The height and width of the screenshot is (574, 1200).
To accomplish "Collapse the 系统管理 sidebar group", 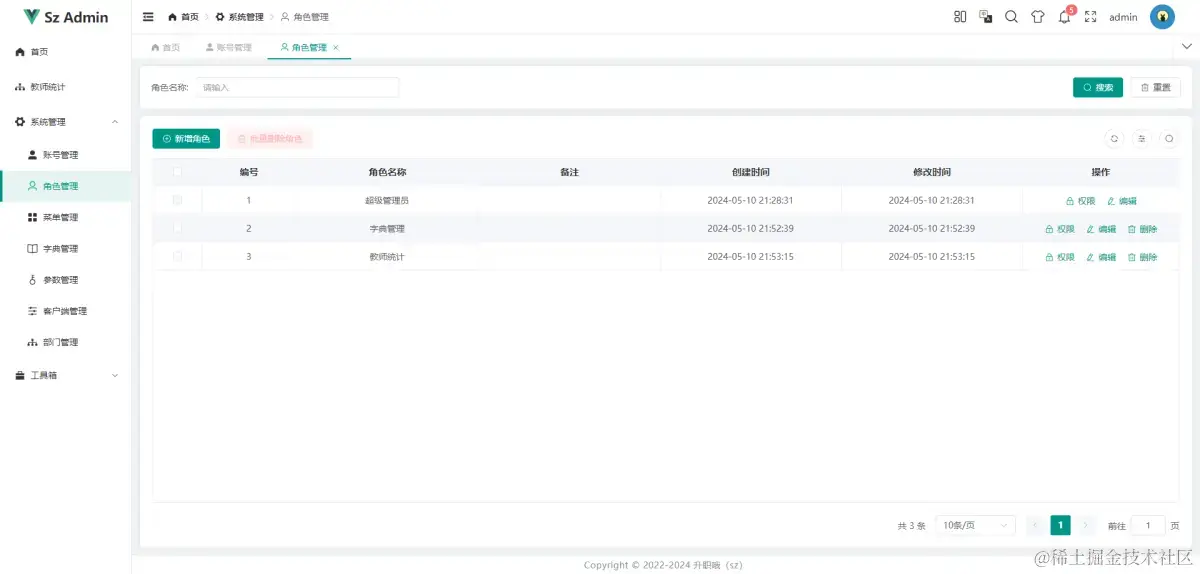I will pos(65,122).
